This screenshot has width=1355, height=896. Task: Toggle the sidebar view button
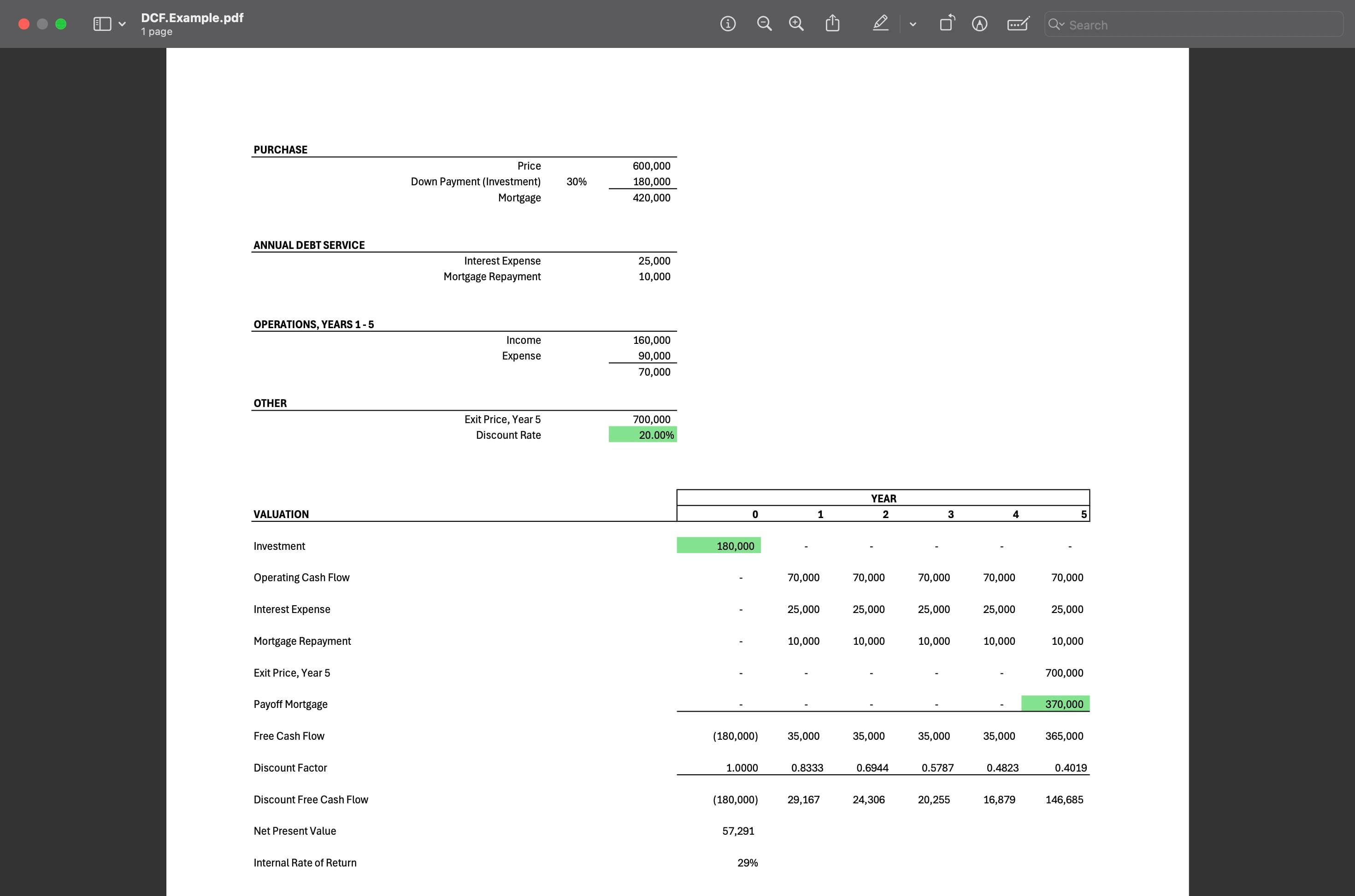pos(102,24)
